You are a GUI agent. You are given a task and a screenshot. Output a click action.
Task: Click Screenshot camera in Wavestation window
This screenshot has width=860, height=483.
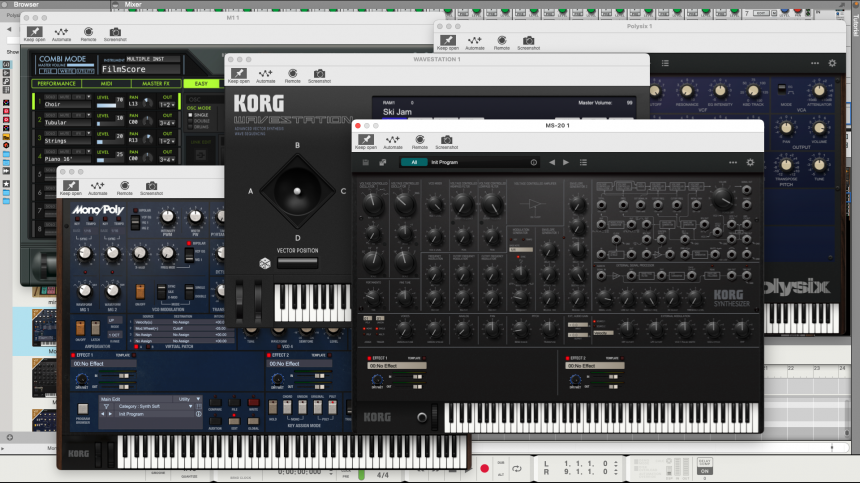319,73
